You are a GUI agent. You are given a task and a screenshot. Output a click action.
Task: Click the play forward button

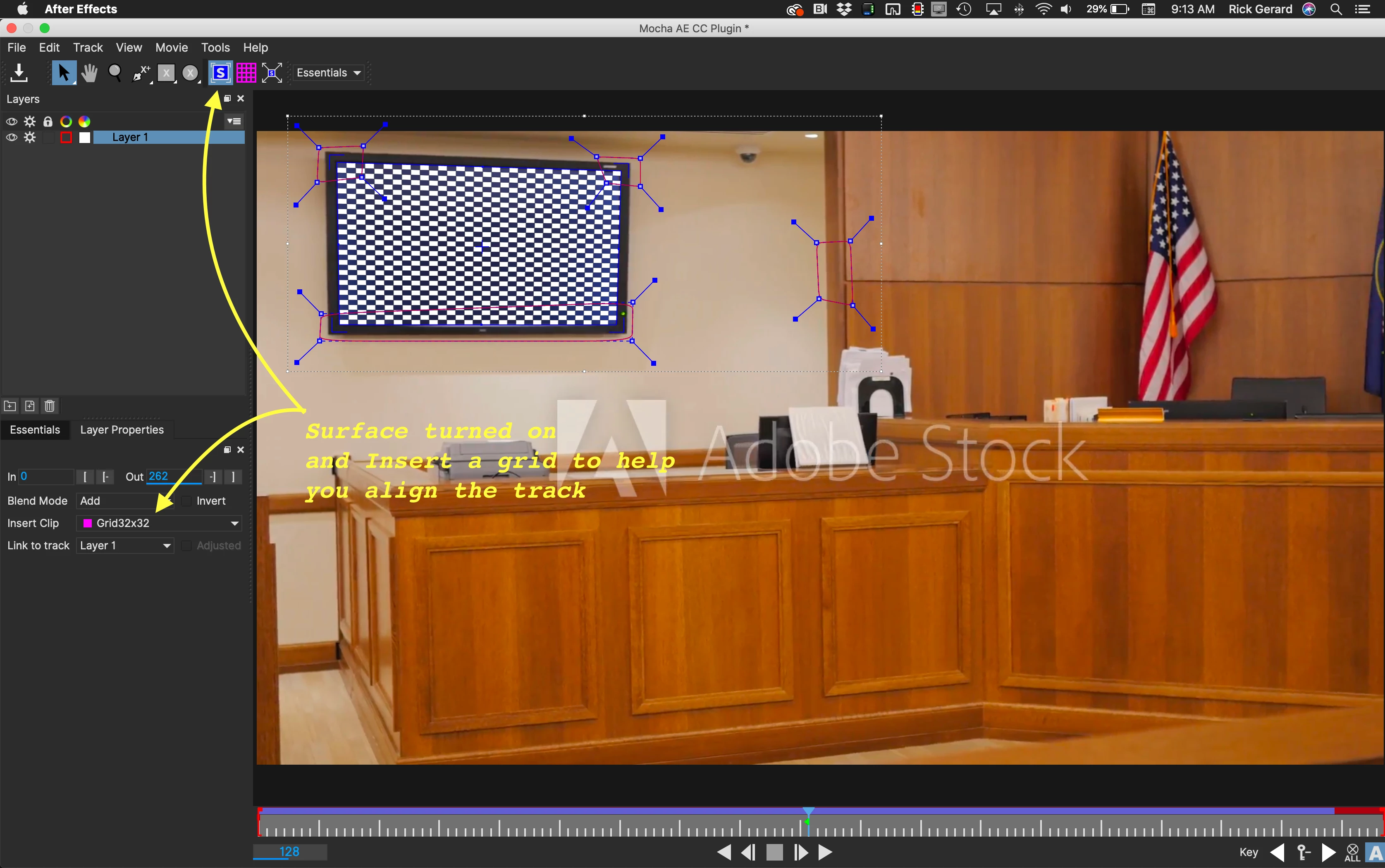coord(825,852)
